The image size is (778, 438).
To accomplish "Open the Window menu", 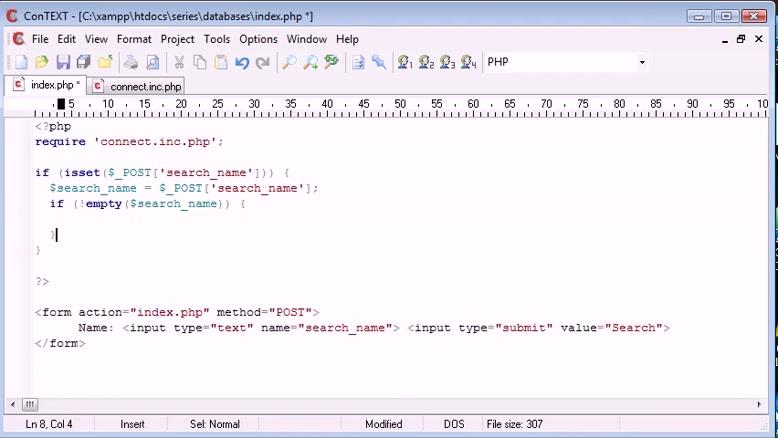I will [x=307, y=39].
